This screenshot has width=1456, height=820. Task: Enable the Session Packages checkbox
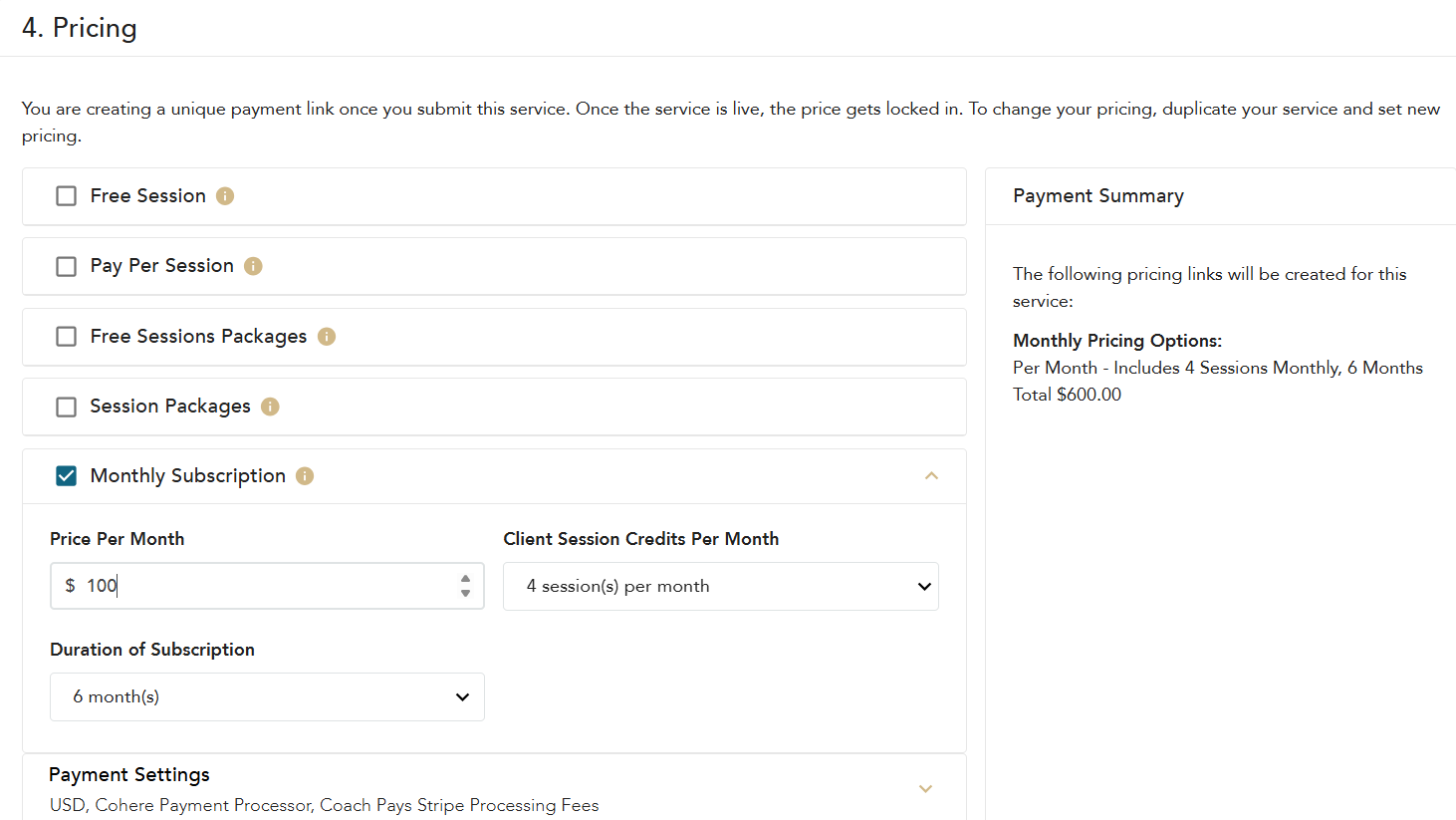point(67,407)
